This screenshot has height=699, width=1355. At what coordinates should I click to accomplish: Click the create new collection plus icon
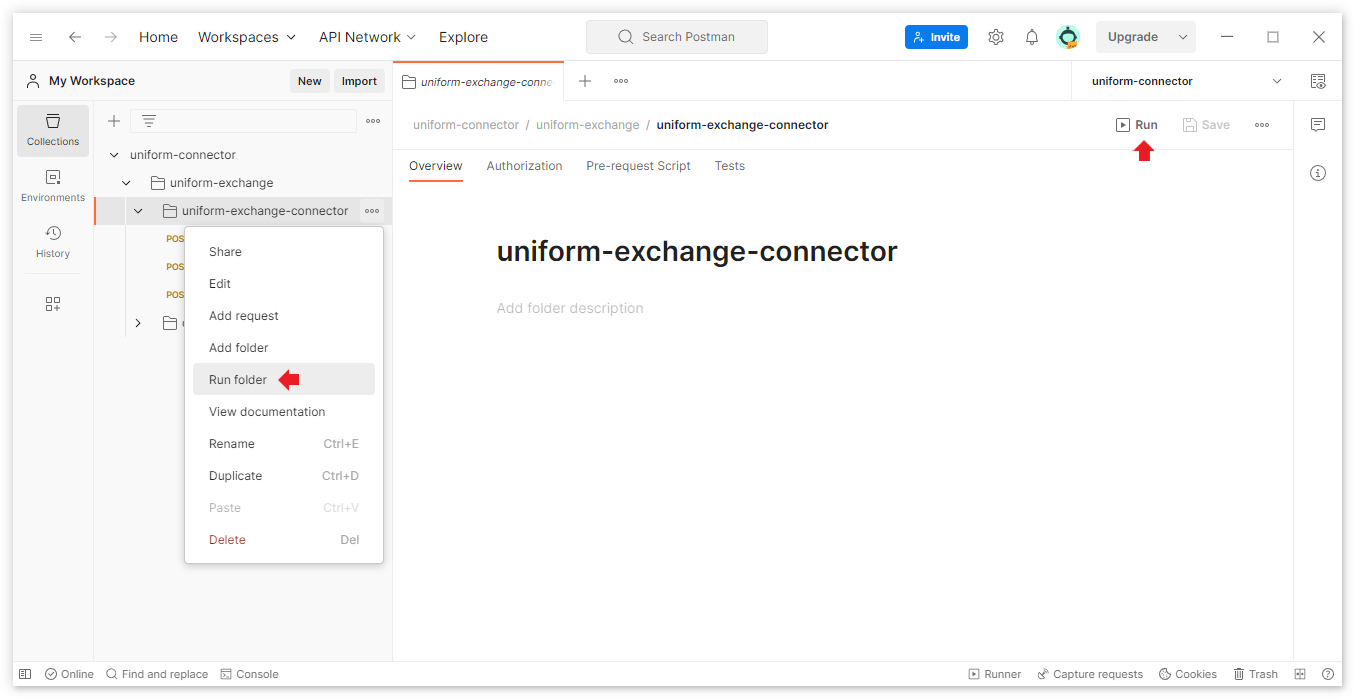[x=114, y=121]
